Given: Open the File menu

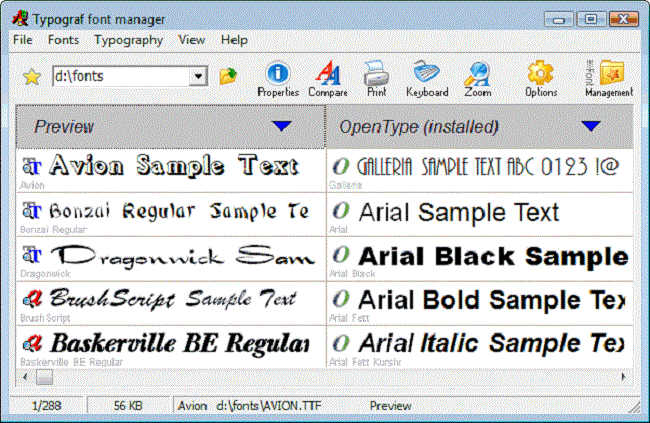Looking at the screenshot, I should click(x=23, y=40).
